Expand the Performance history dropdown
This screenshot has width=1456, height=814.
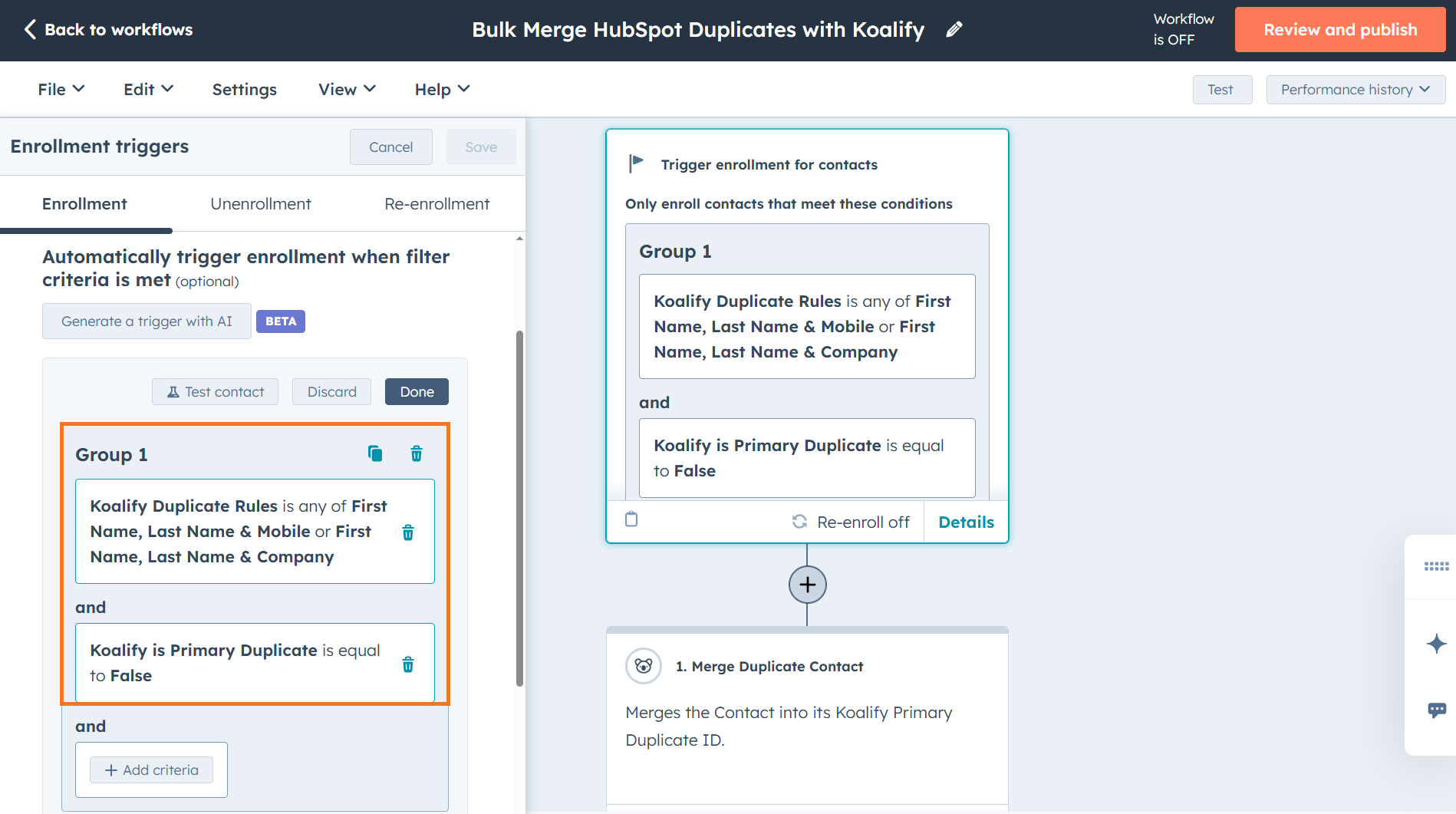point(1355,89)
